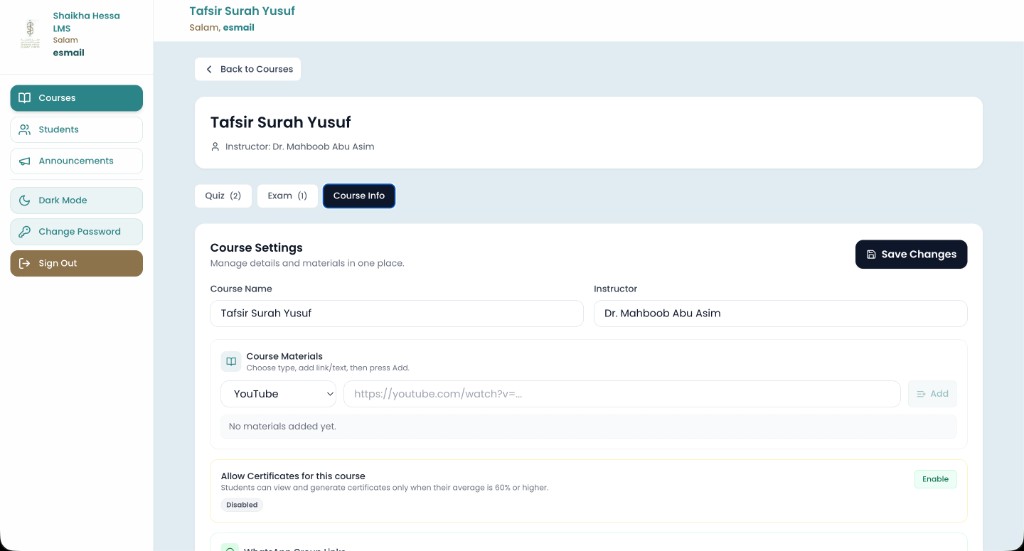Click the 'No materials added yet.' text
This screenshot has height=551, width=1024.
pos(282,426)
